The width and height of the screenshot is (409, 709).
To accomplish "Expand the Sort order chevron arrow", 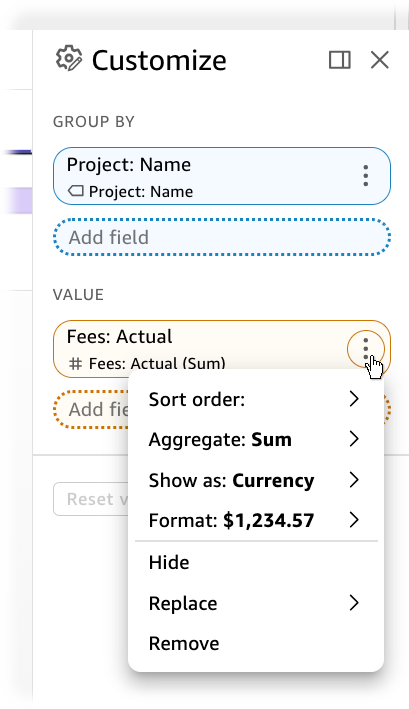I will point(354,399).
